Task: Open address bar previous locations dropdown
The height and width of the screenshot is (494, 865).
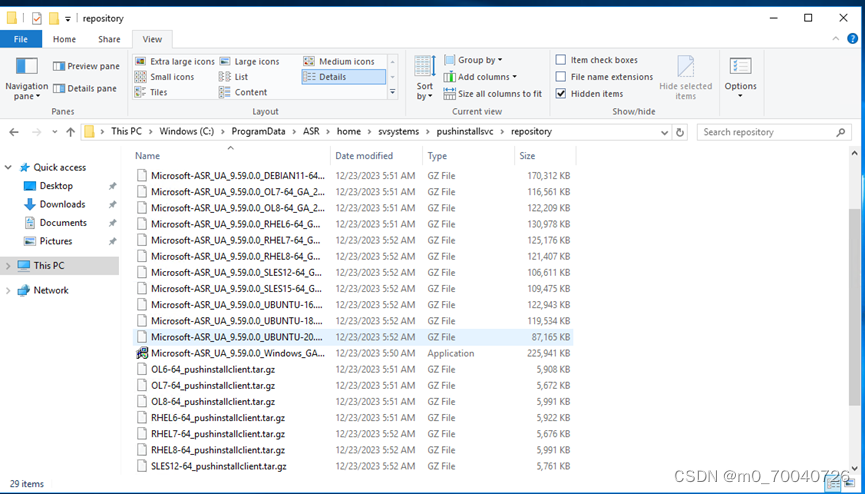Action: (665, 132)
